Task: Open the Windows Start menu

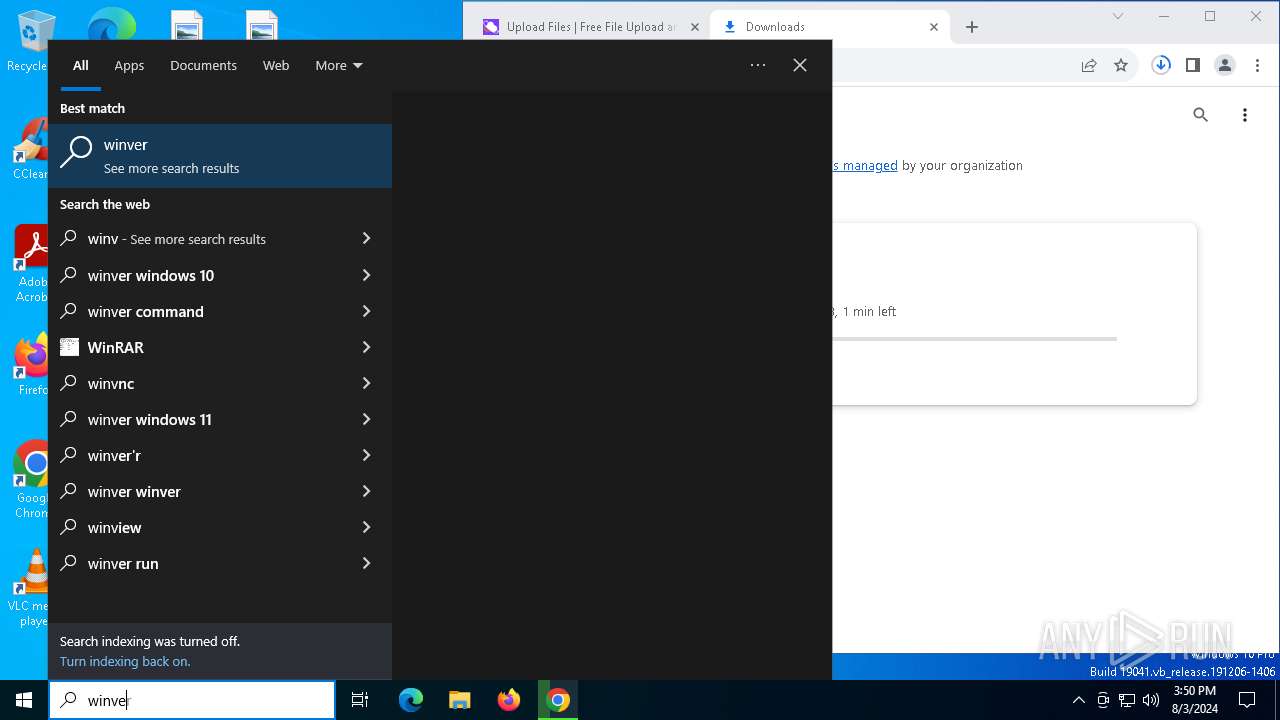Action: tap(24, 700)
